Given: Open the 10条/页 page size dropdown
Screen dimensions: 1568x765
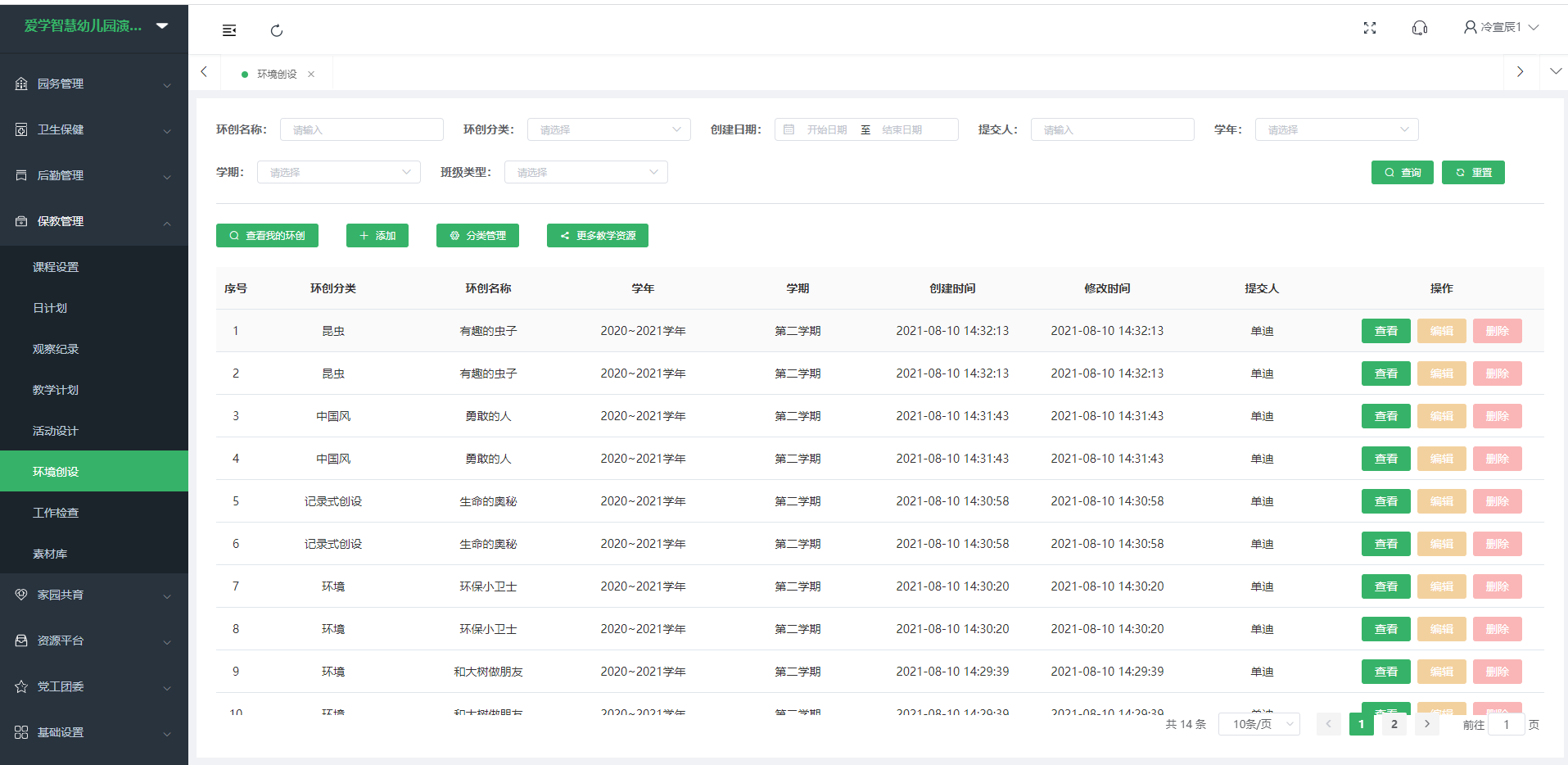Looking at the screenshot, I should coord(1259,724).
